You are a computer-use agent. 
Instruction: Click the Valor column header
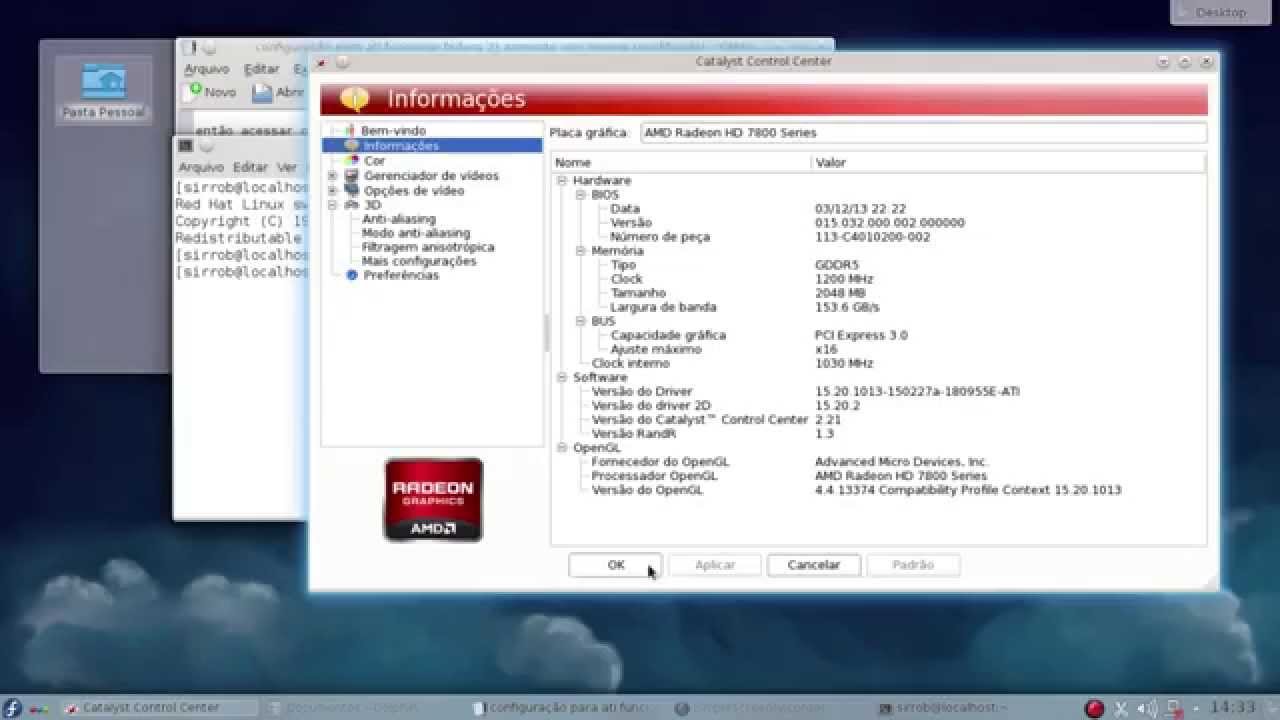tap(1009, 162)
